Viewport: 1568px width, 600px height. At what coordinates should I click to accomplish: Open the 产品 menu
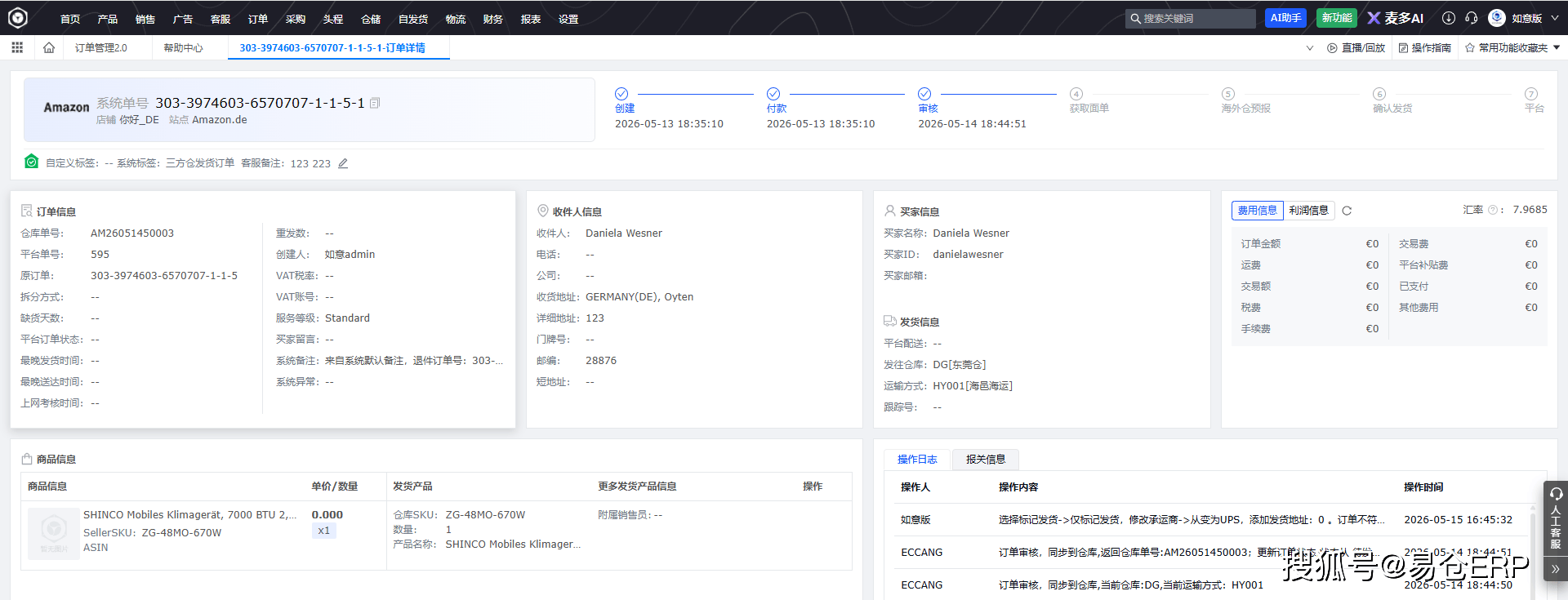click(x=108, y=19)
